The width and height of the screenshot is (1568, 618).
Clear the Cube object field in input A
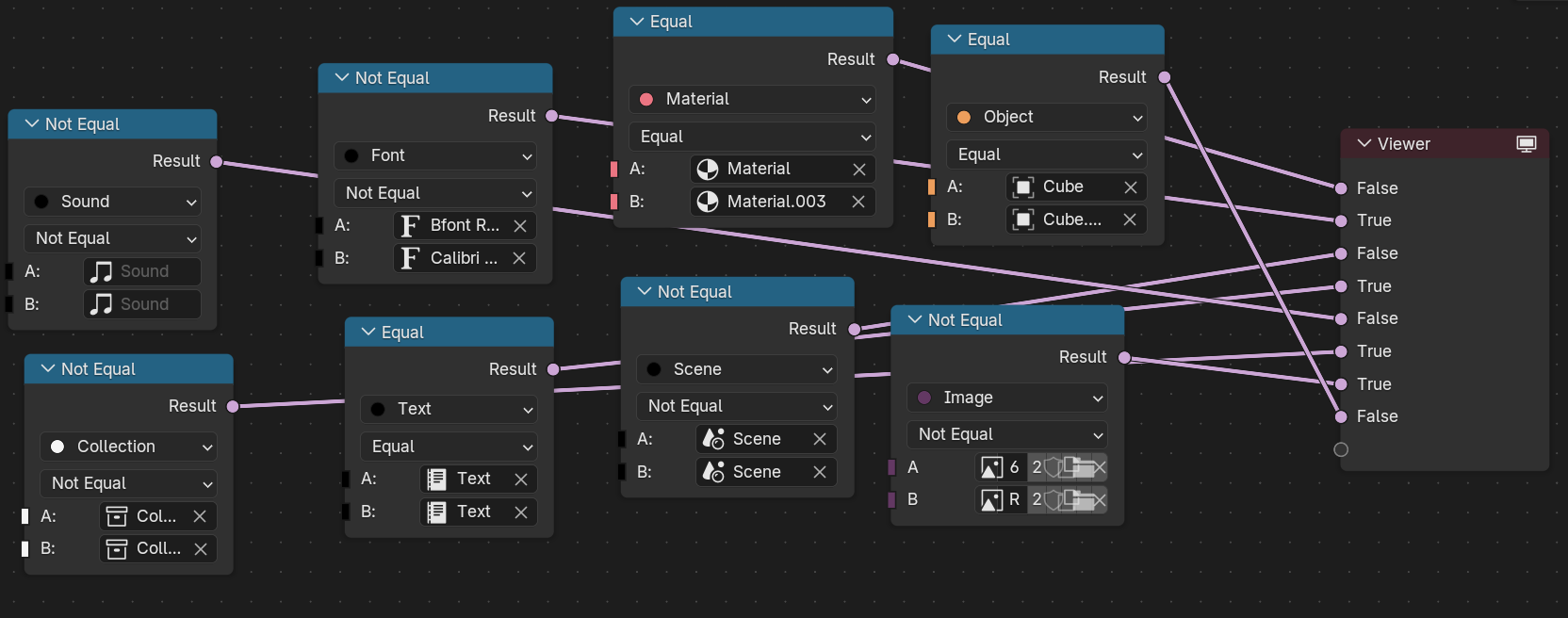coord(1131,187)
